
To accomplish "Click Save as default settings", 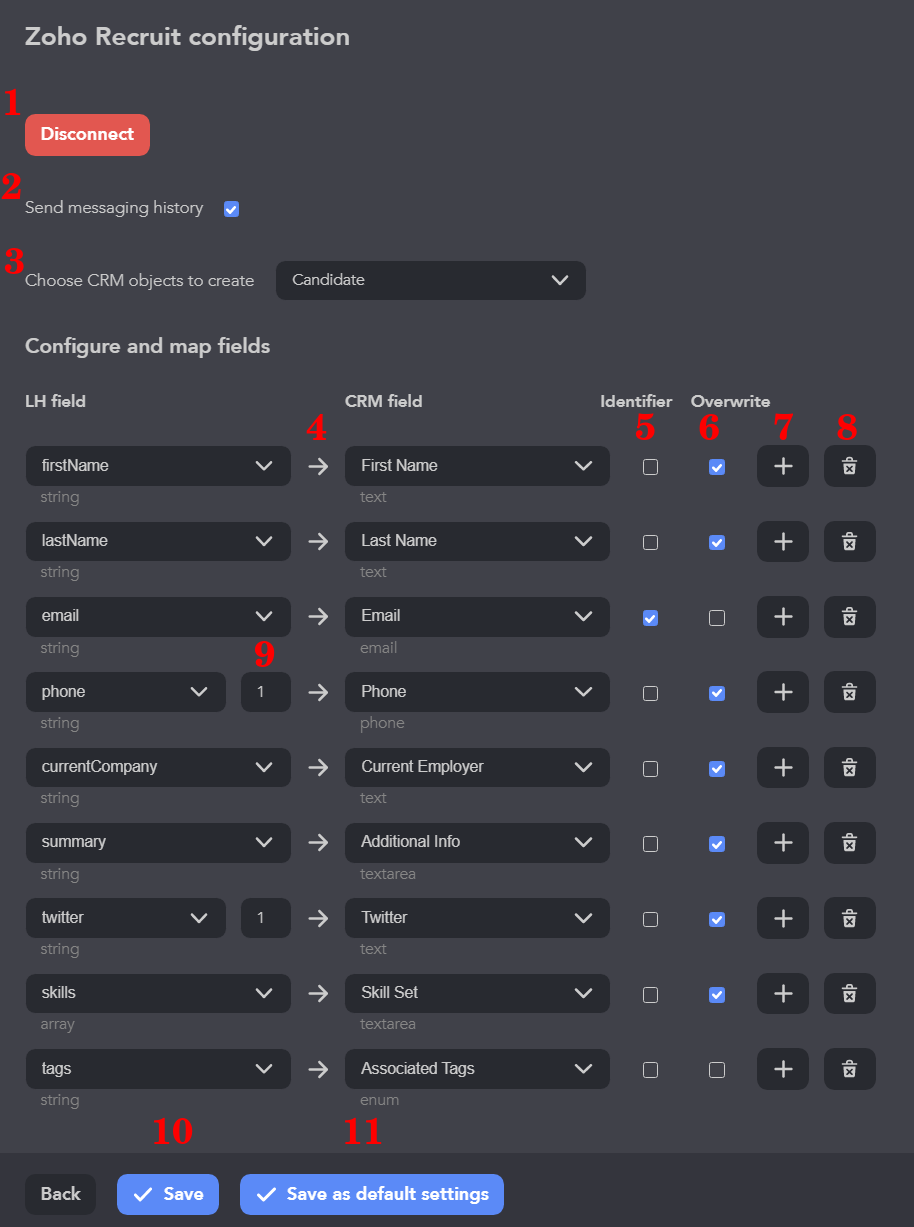I will [372, 1194].
